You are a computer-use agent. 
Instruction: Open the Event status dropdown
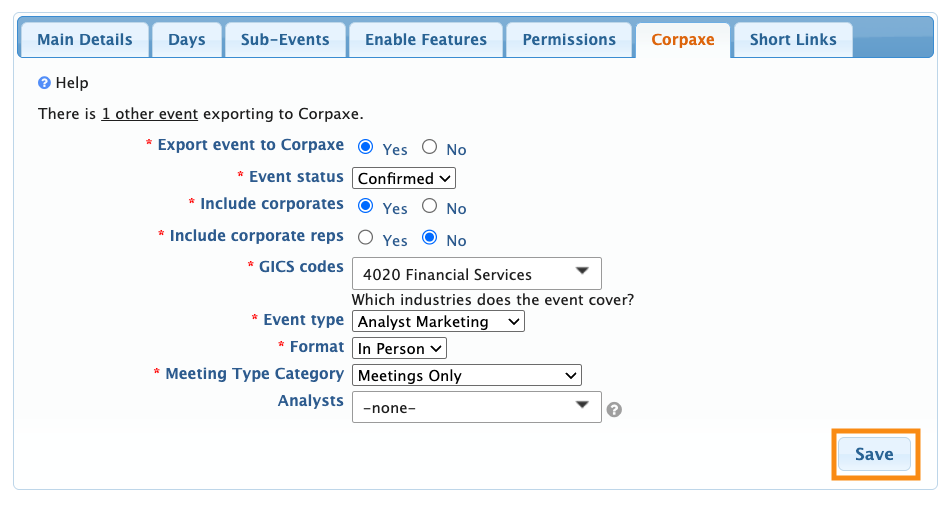tap(404, 178)
